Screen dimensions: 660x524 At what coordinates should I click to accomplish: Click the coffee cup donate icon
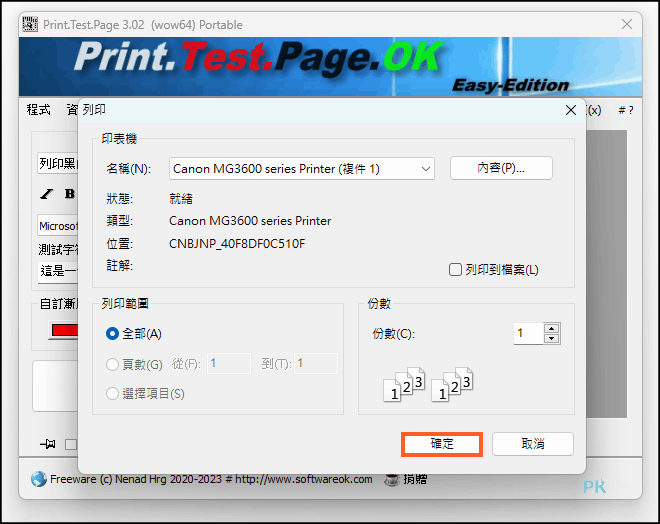click(x=392, y=479)
